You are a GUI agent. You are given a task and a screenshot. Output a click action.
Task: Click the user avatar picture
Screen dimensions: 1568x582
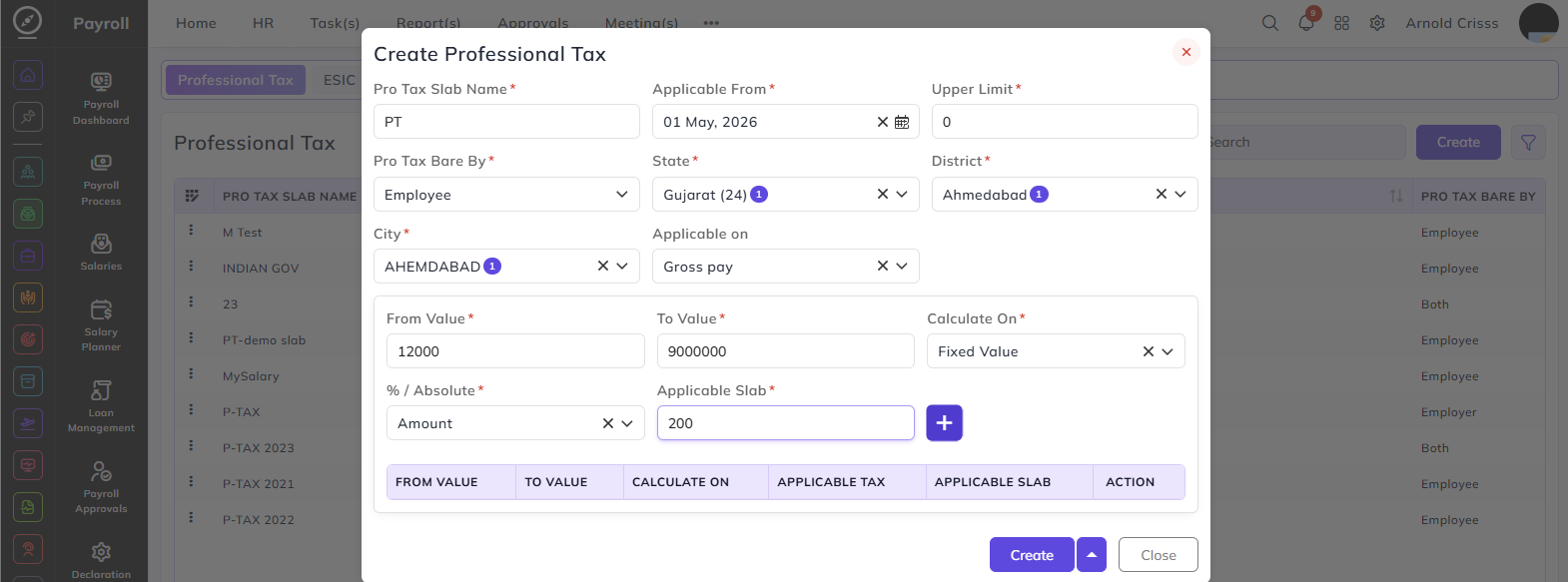point(1538,23)
